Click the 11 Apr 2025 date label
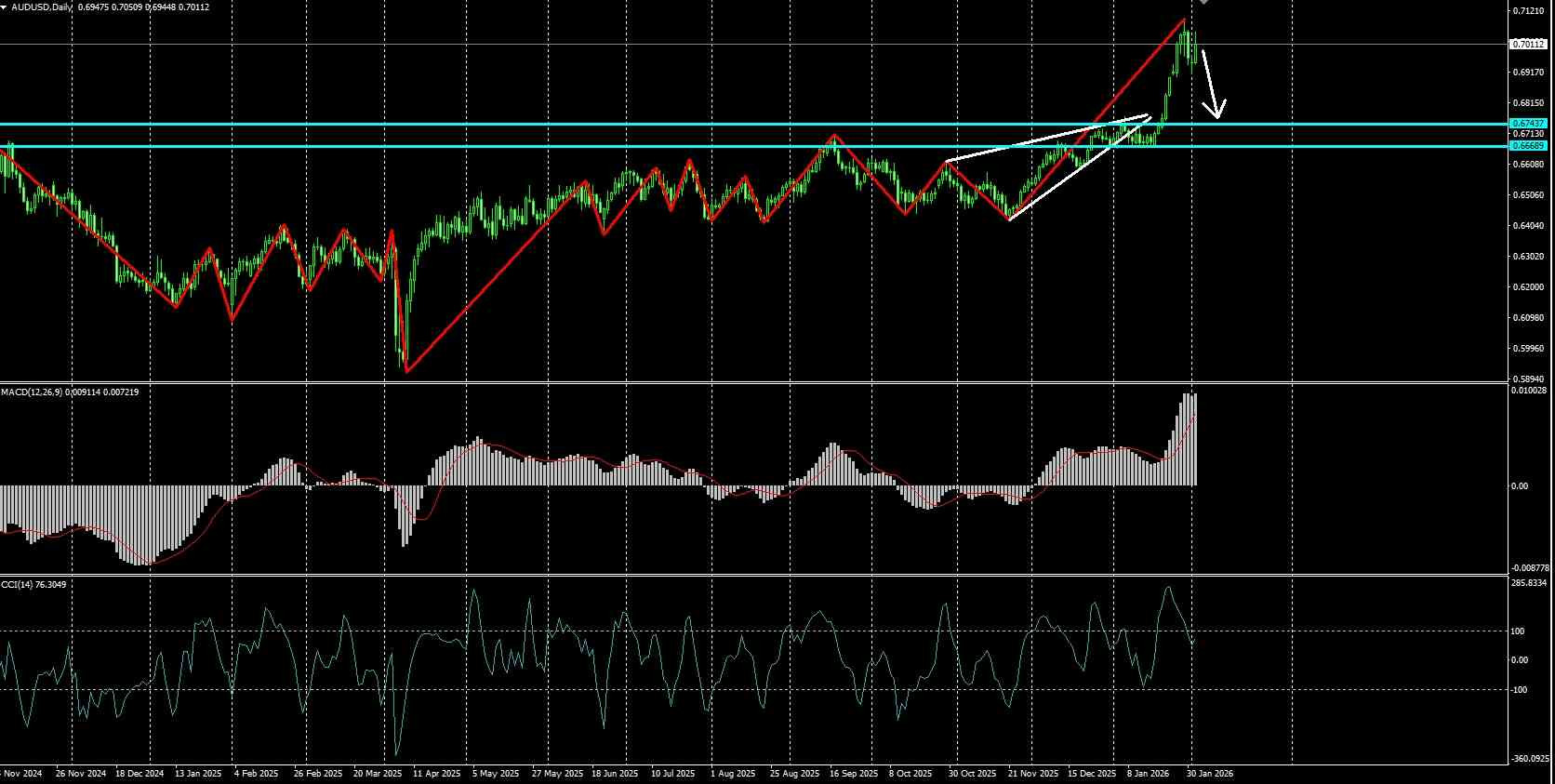Screen dimensions: 1555x784 [437, 773]
